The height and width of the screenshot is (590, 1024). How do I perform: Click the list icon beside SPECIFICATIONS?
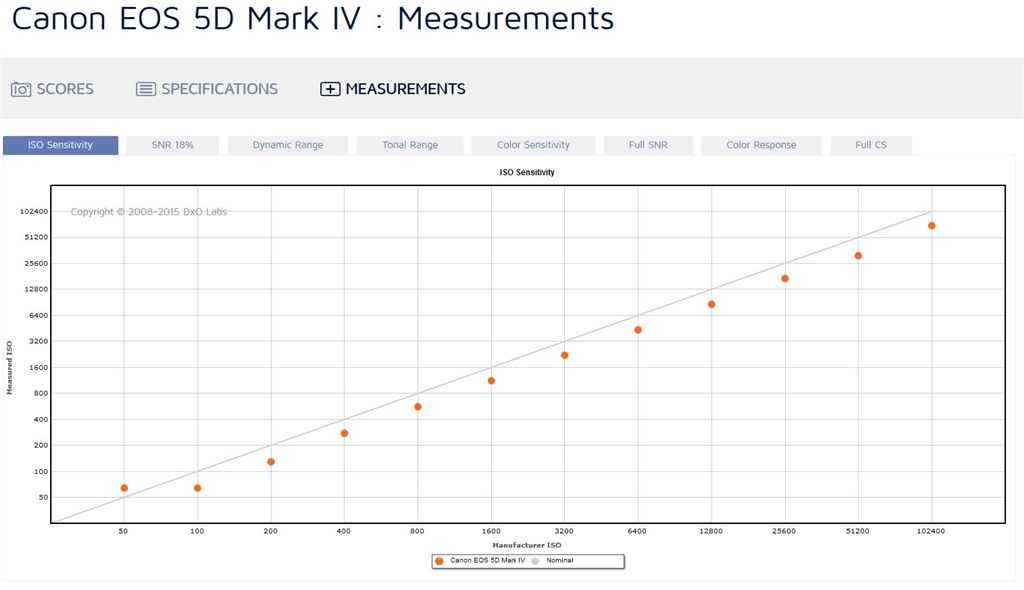(x=146, y=89)
